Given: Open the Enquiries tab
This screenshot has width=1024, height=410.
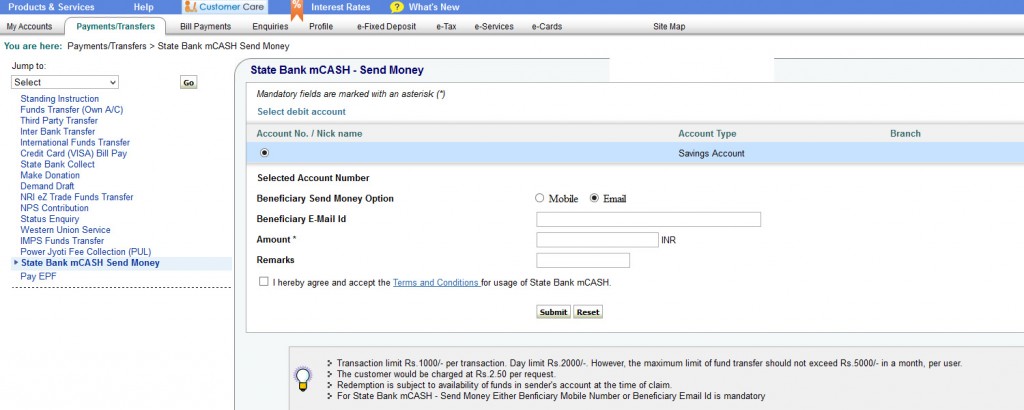Looking at the screenshot, I should point(270,27).
